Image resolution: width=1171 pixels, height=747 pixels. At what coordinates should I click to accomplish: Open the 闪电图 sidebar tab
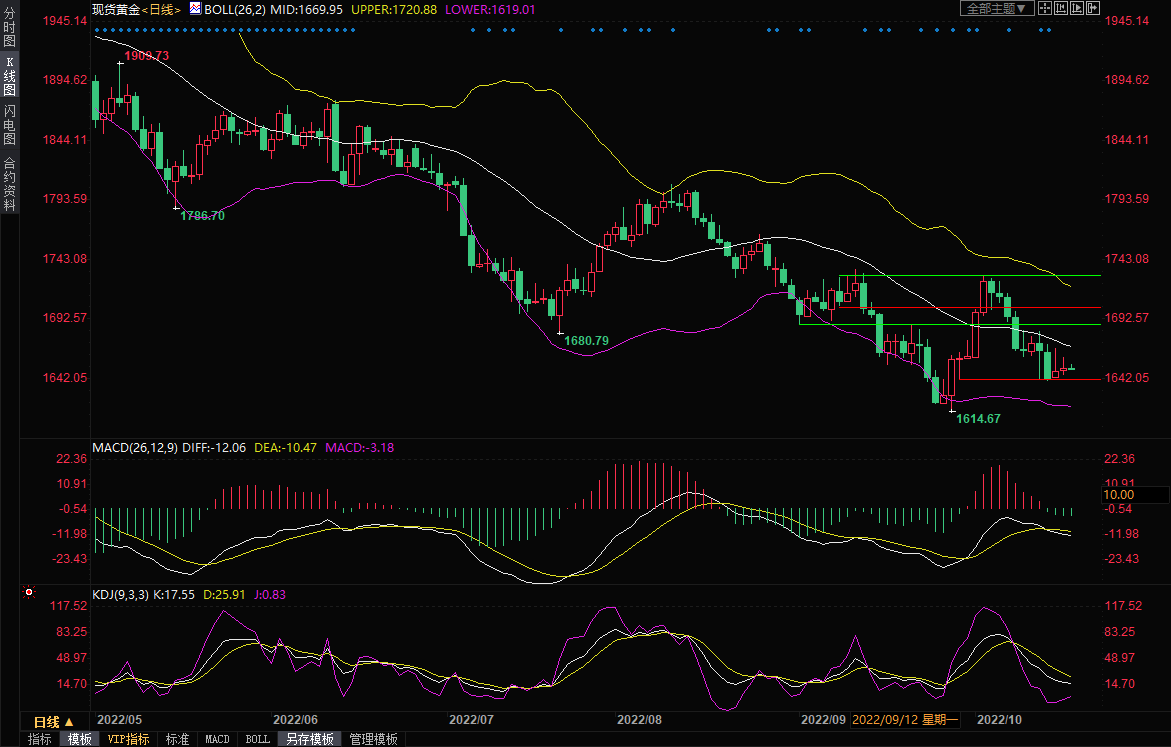[9, 124]
